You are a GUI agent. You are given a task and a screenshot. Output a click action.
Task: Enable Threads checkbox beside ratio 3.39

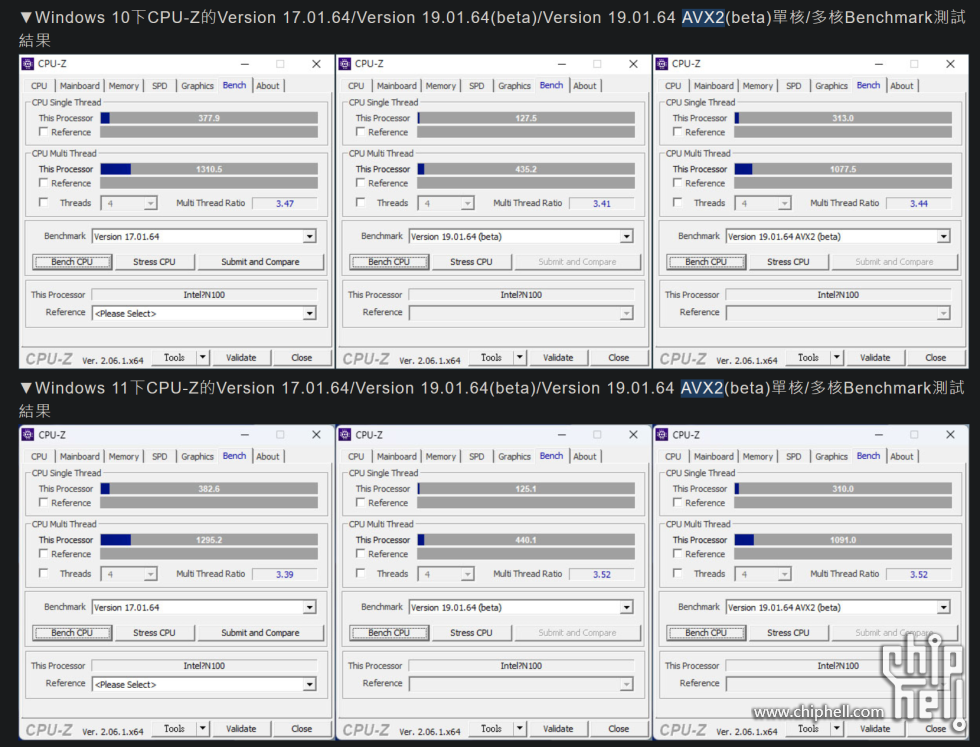[x=43, y=573]
